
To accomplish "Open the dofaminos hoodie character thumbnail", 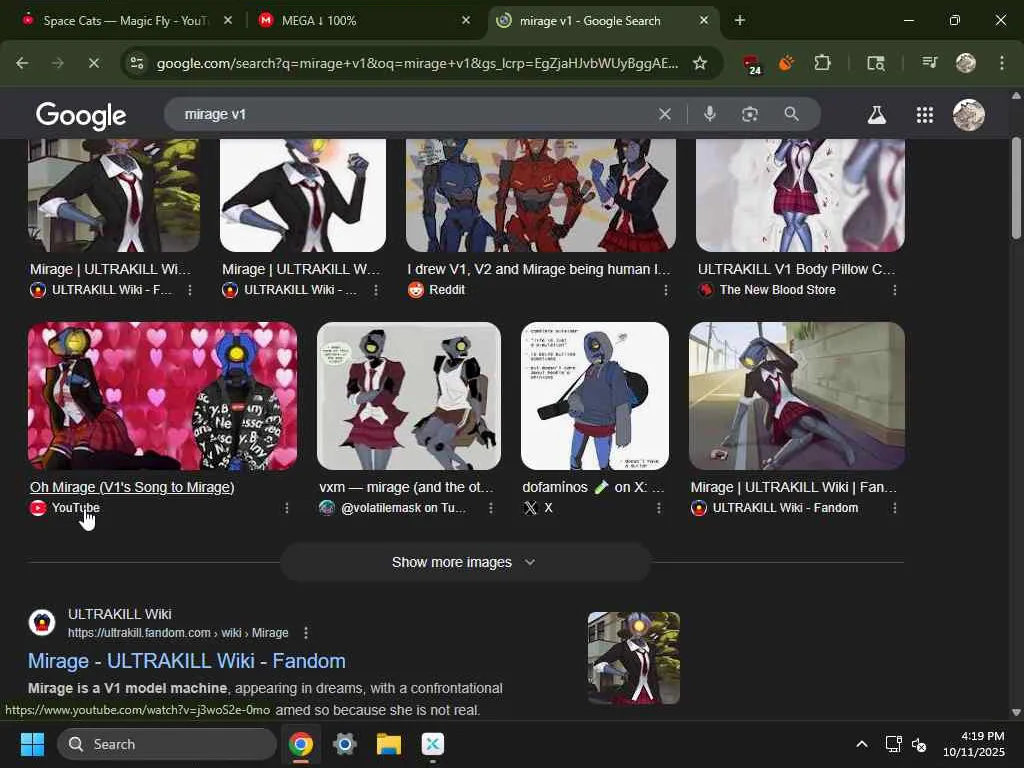I will tap(595, 396).
